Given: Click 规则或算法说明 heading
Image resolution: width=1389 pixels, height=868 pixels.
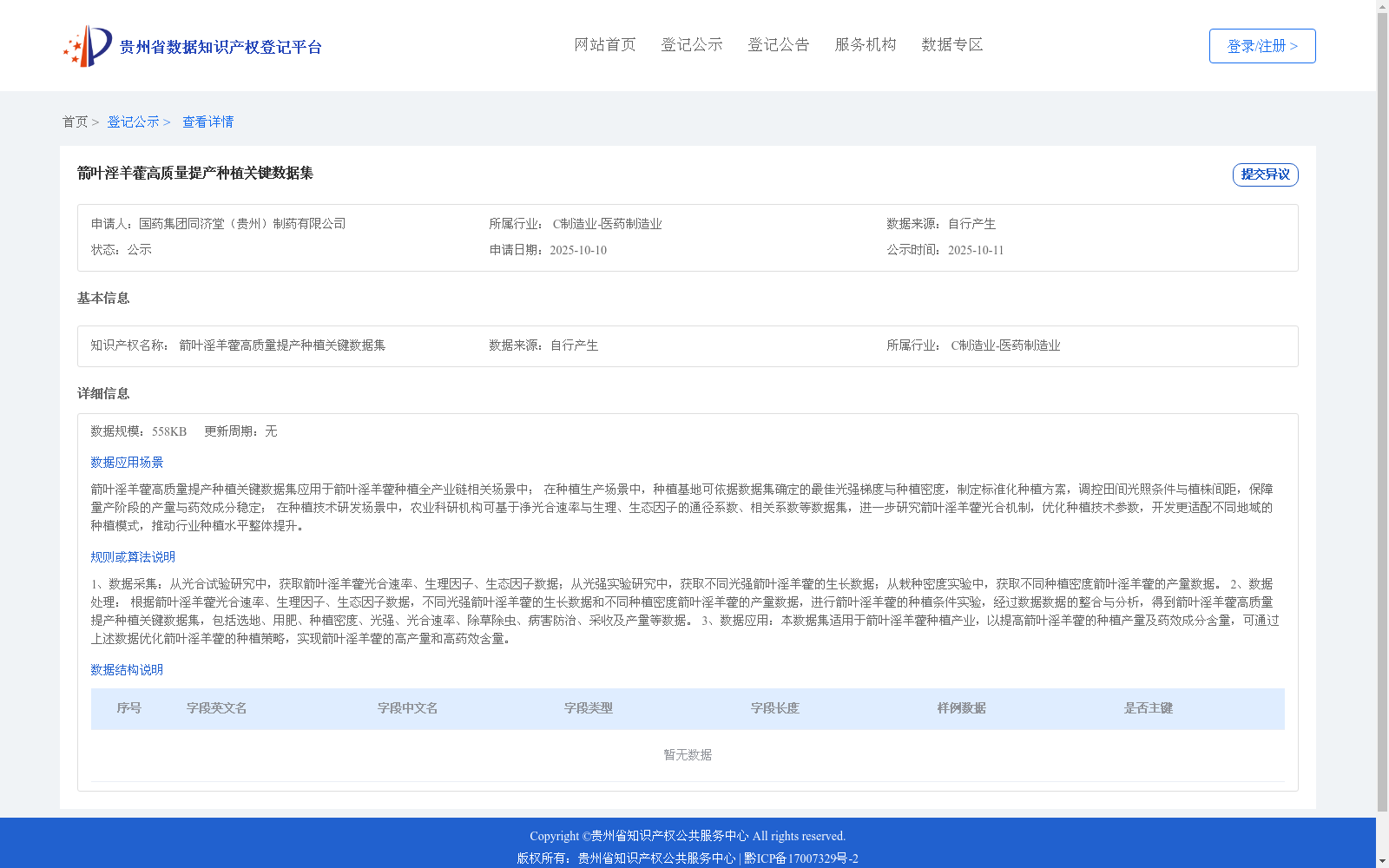Looking at the screenshot, I should (x=133, y=557).
